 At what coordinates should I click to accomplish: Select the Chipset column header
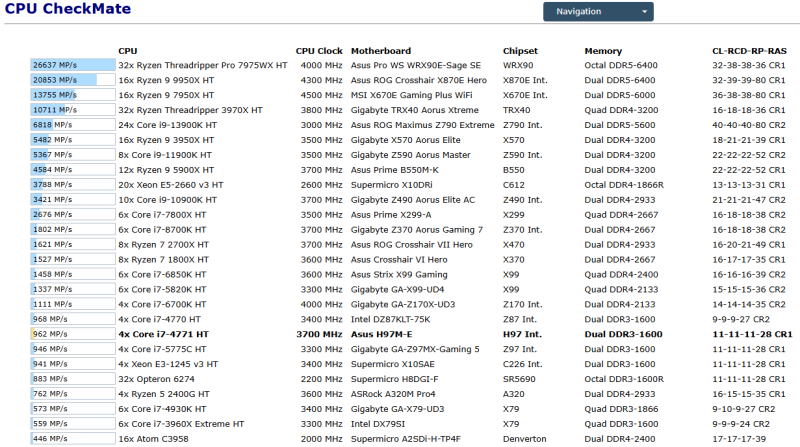pos(520,51)
